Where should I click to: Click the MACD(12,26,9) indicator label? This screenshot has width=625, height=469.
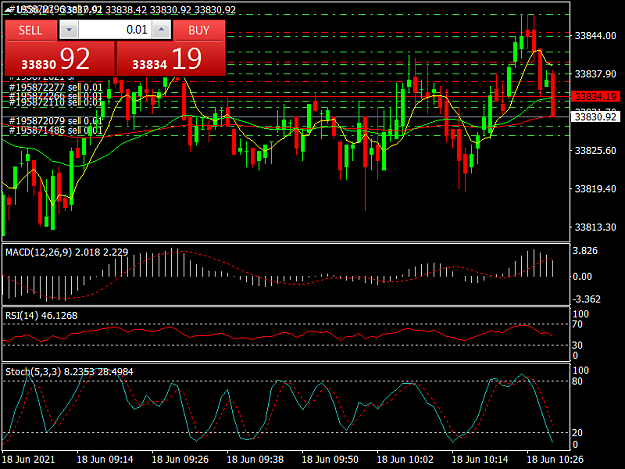coord(67,252)
